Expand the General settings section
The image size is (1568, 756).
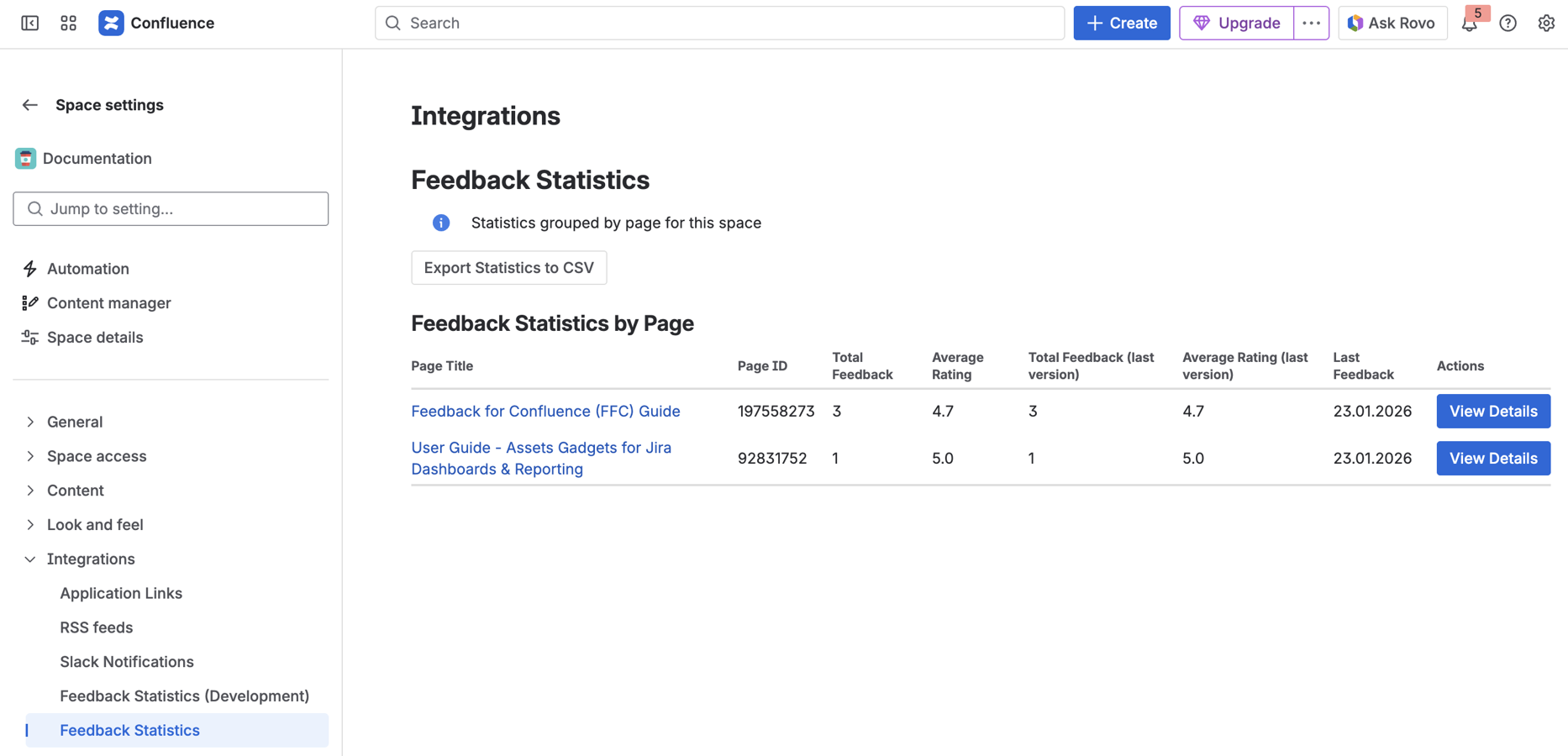[30, 421]
